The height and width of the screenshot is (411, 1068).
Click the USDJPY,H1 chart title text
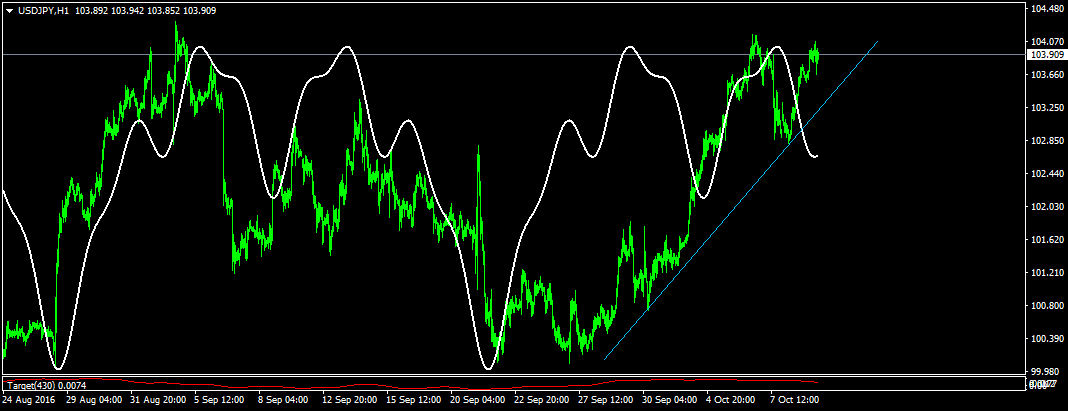pyautogui.click(x=42, y=10)
